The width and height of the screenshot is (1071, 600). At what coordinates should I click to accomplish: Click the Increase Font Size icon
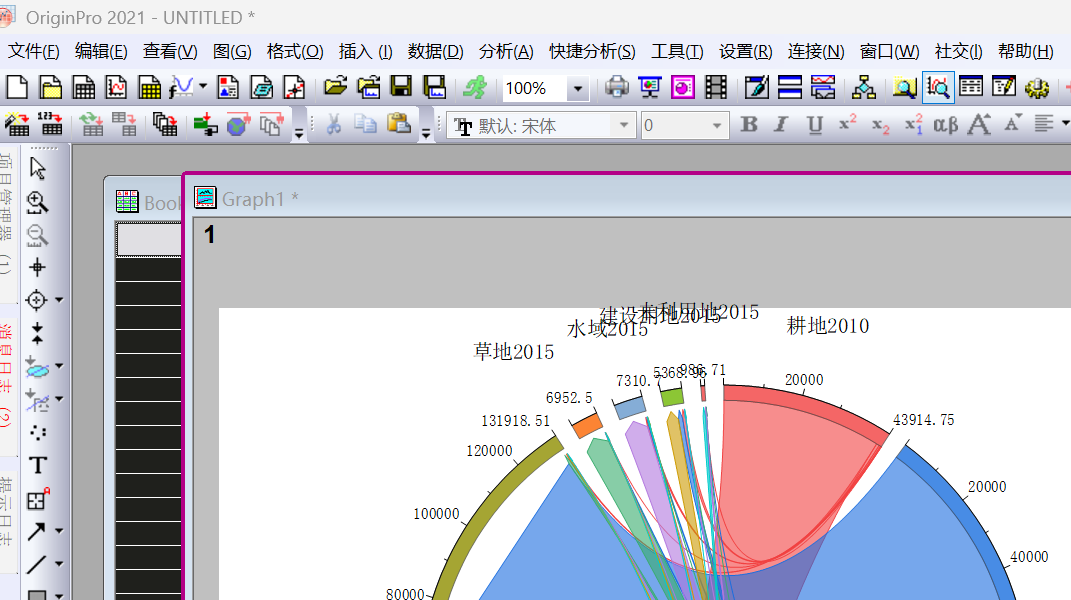[x=979, y=124]
